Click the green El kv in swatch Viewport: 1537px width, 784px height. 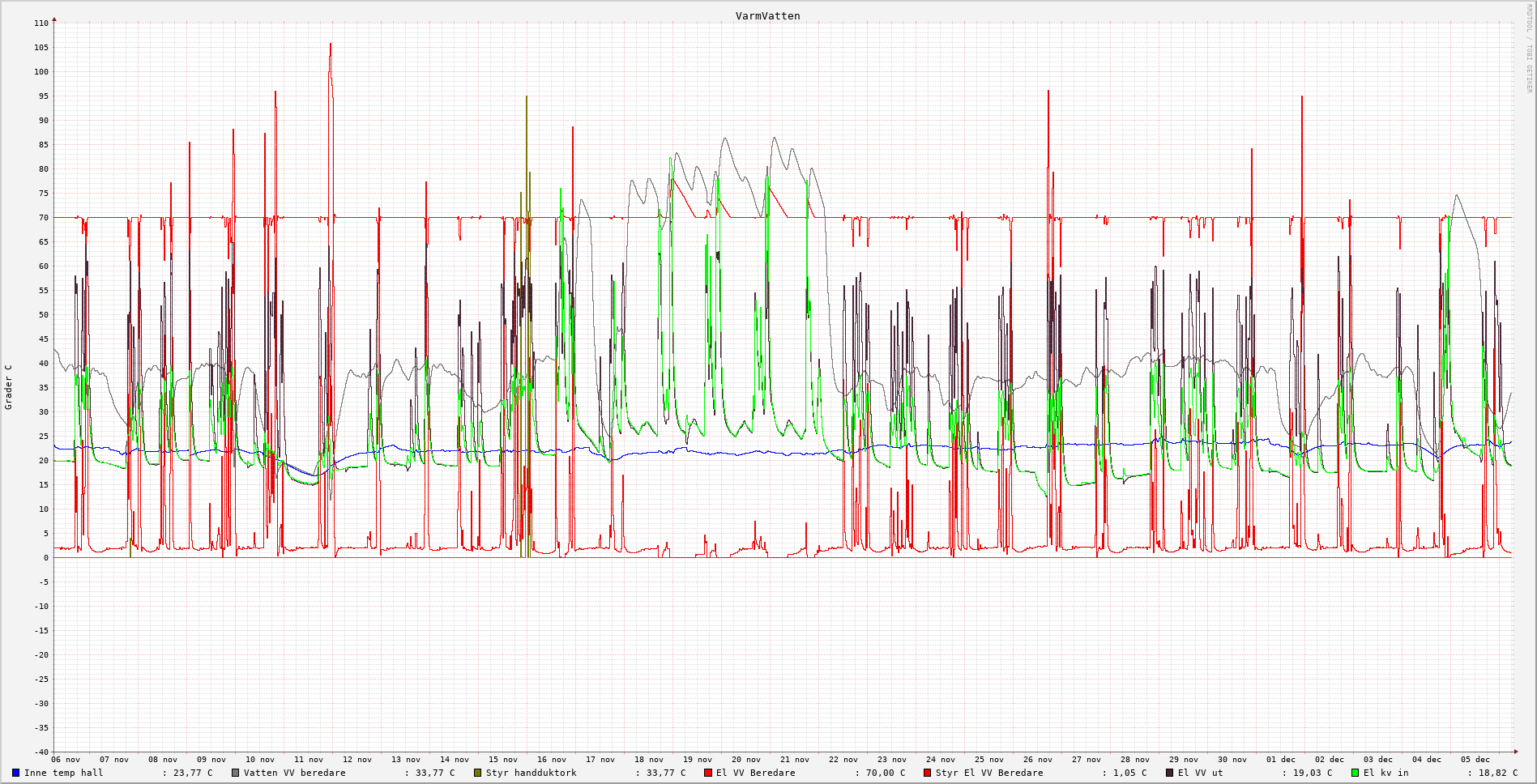tap(1356, 773)
